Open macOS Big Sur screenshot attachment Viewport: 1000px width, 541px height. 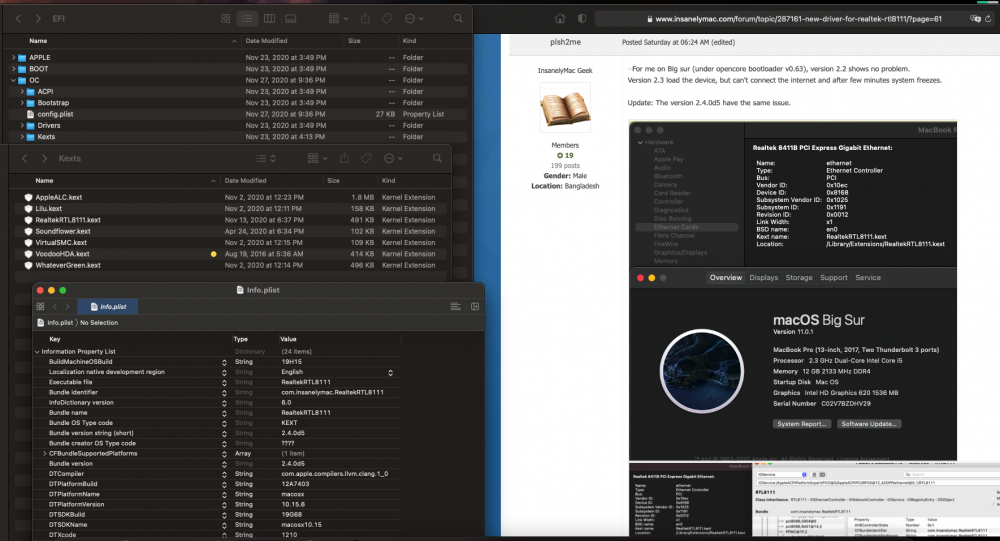click(793, 291)
